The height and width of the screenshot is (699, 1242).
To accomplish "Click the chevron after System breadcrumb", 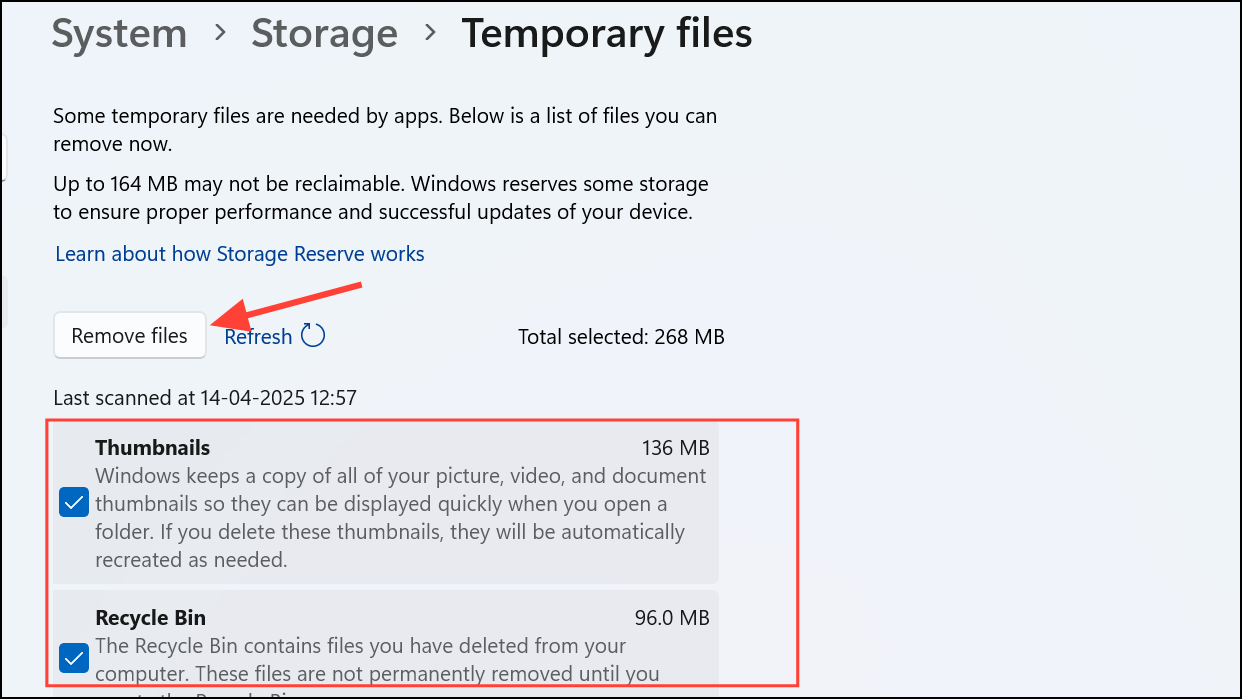I will point(220,34).
